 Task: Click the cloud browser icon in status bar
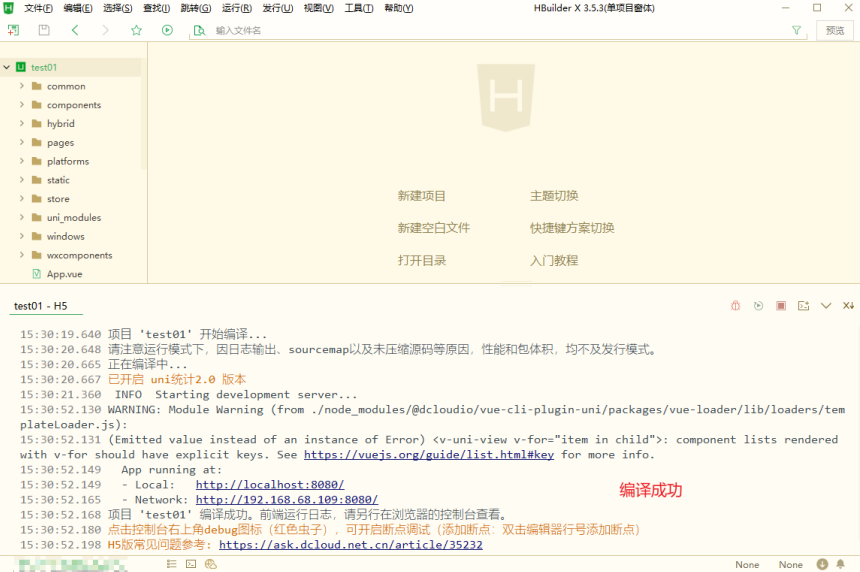[211, 564]
